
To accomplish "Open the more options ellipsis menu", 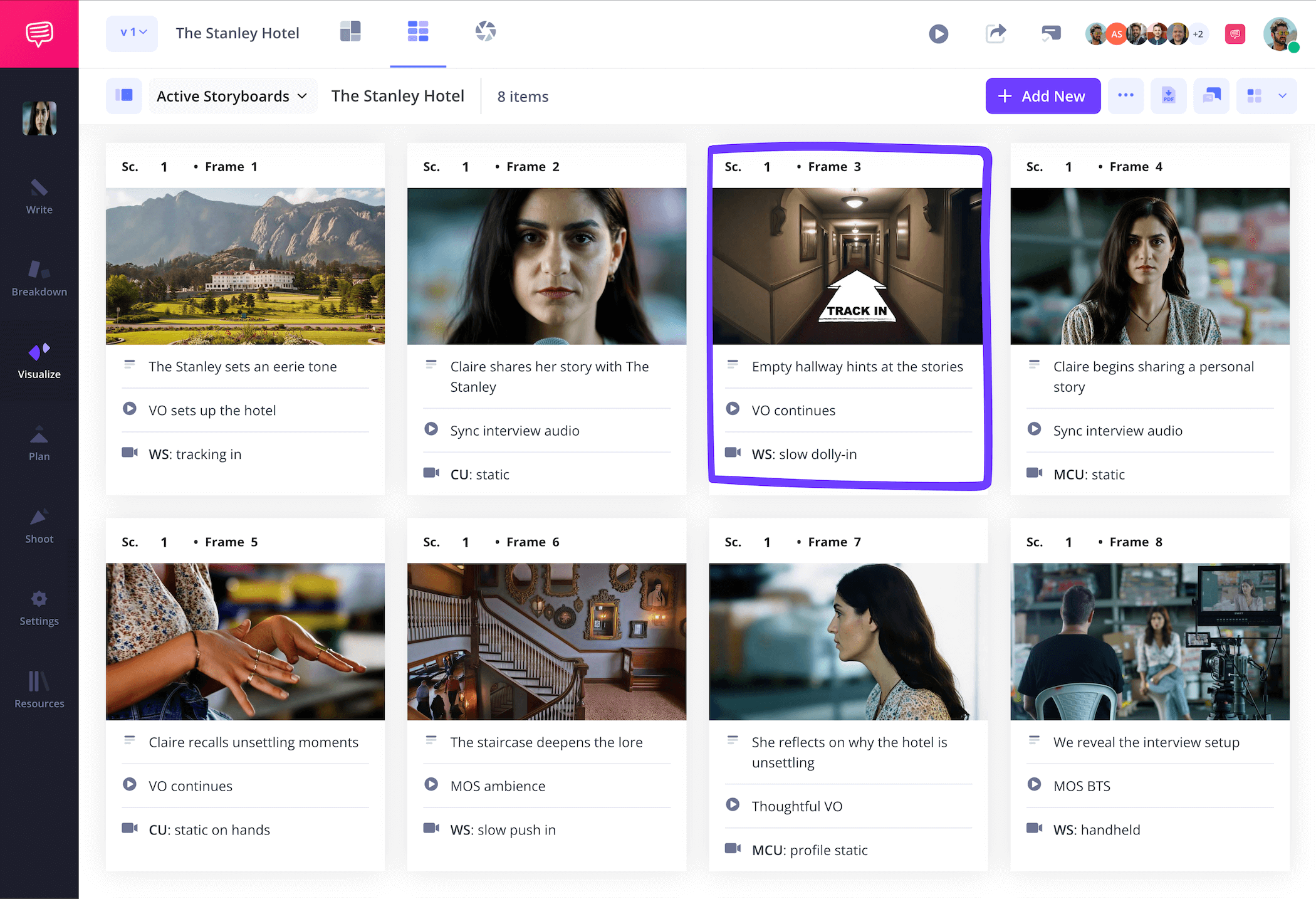I will [x=1125, y=95].
